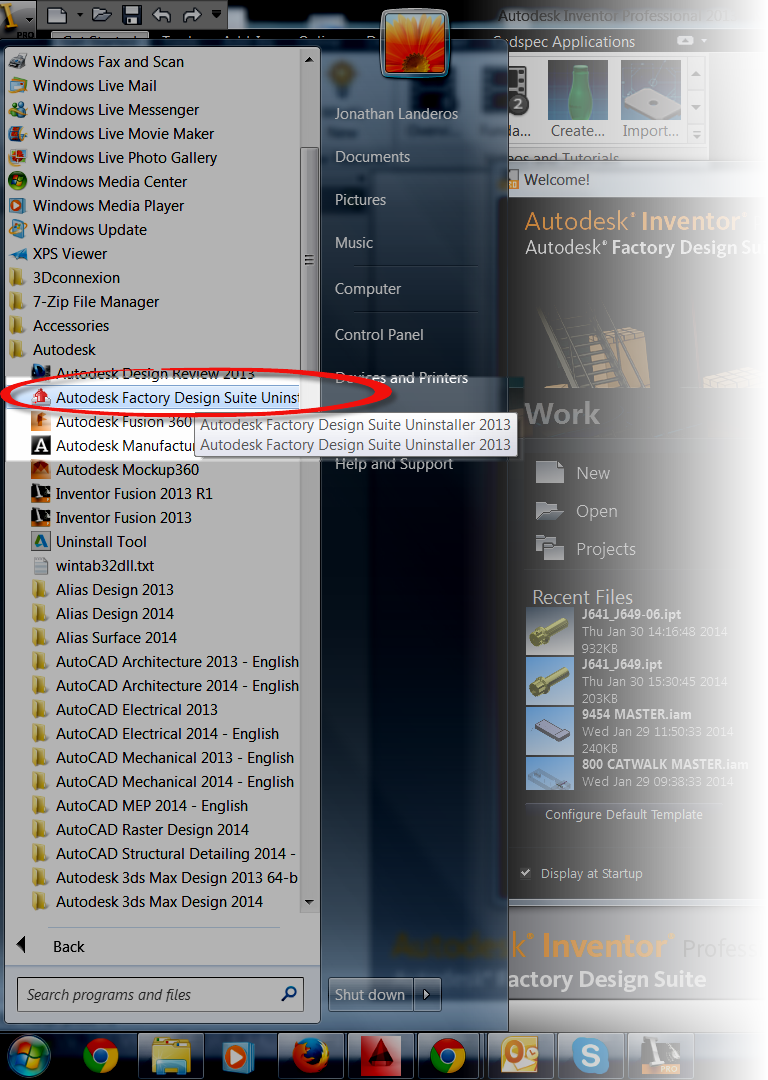
Task: Click the Search programs and files box
Action: tap(160, 995)
